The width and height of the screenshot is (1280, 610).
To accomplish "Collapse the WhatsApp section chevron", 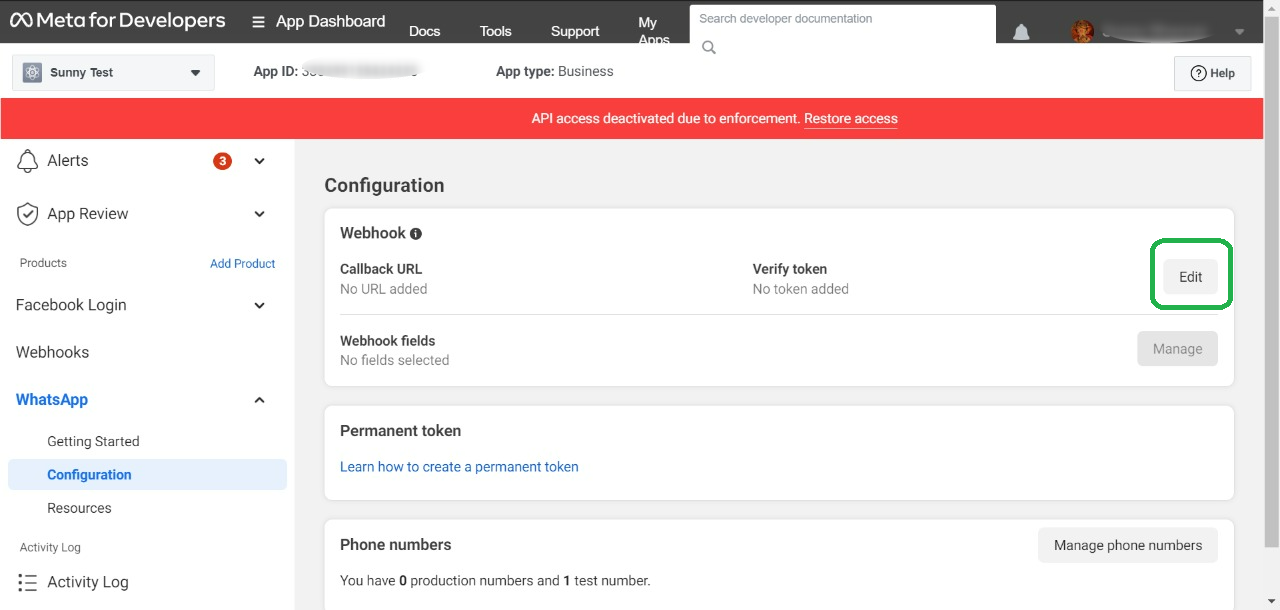I will pyautogui.click(x=260, y=400).
